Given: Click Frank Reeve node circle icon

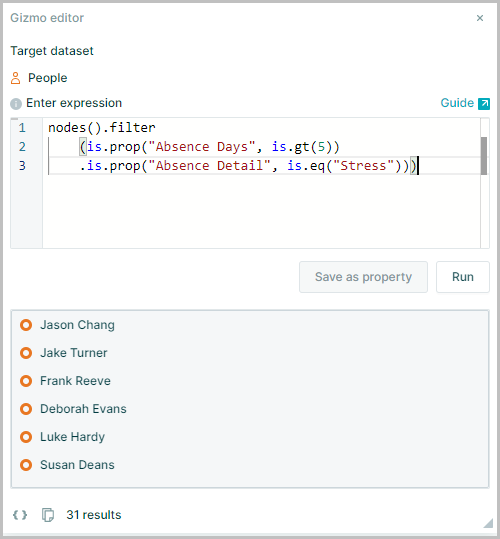Looking at the screenshot, I should 26,381.
